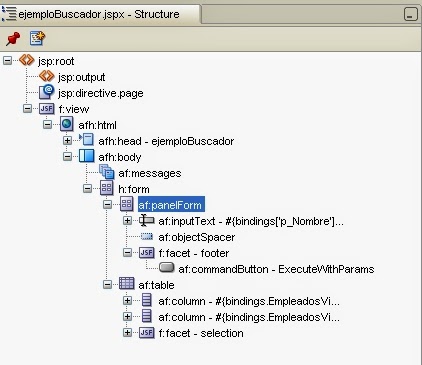Click the af:messages node icon
This screenshot has height=365, width=422.
coord(107,172)
